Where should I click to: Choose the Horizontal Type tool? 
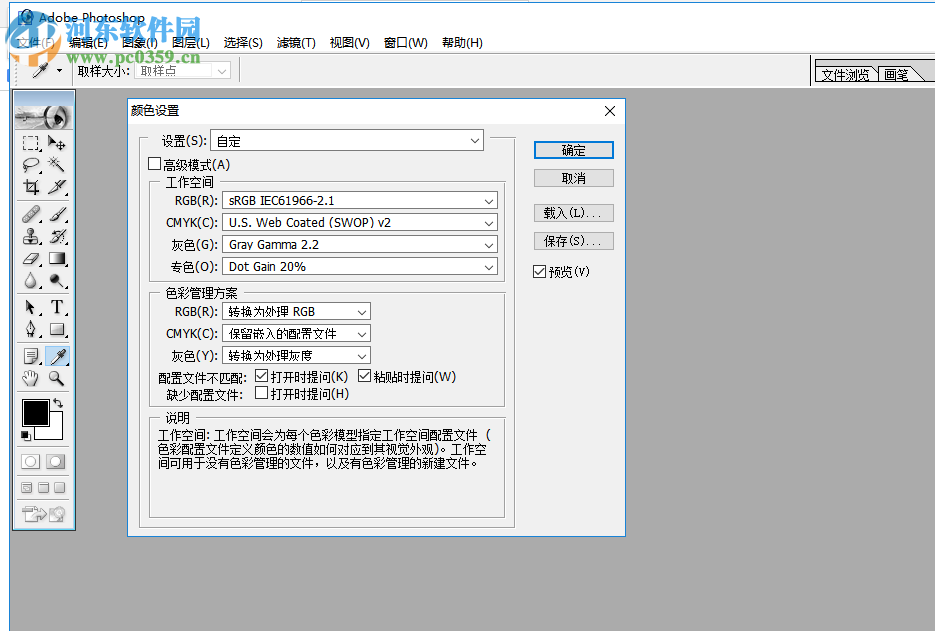pos(57,307)
